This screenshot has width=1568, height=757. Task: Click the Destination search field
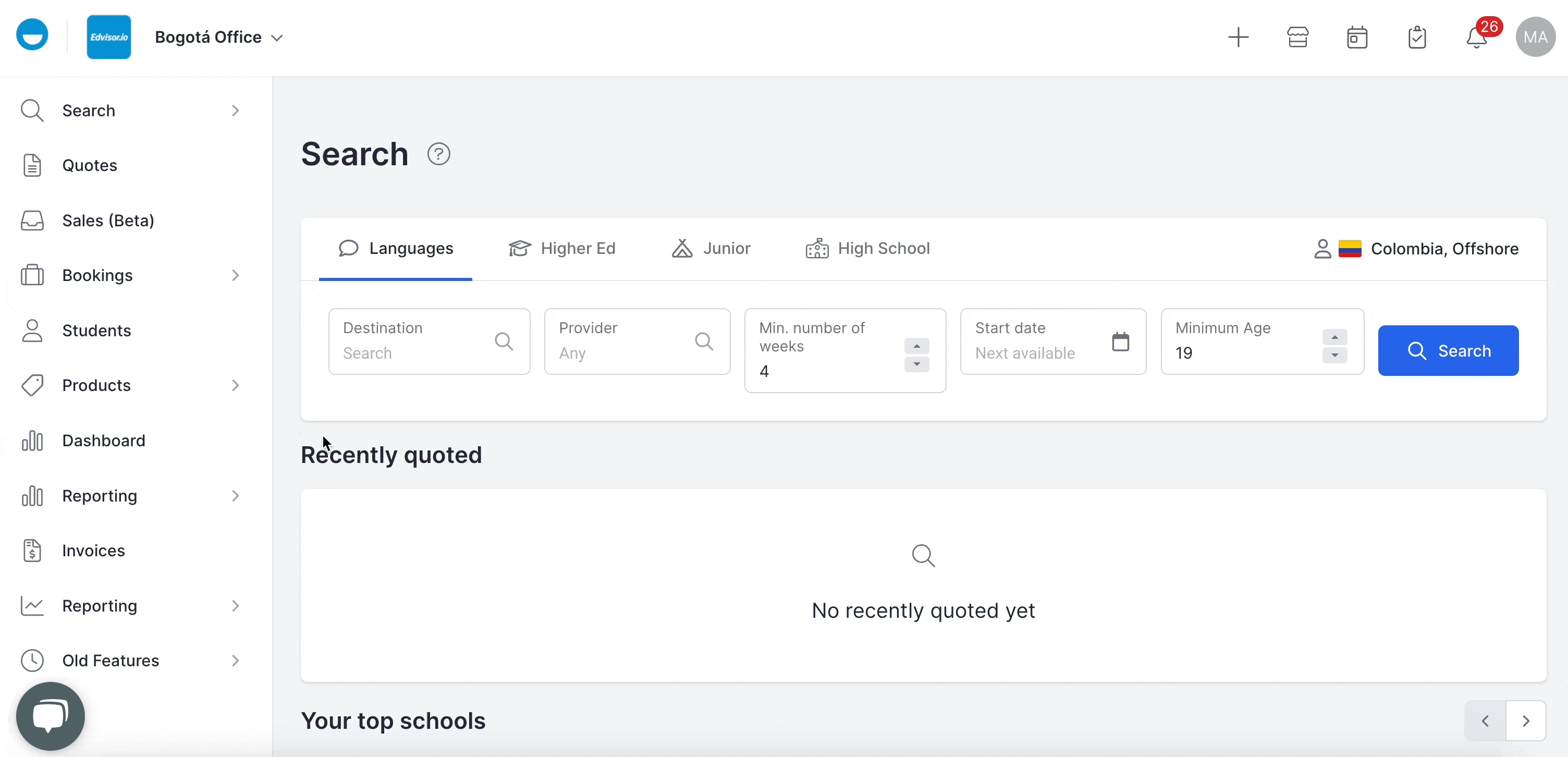(414, 353)
